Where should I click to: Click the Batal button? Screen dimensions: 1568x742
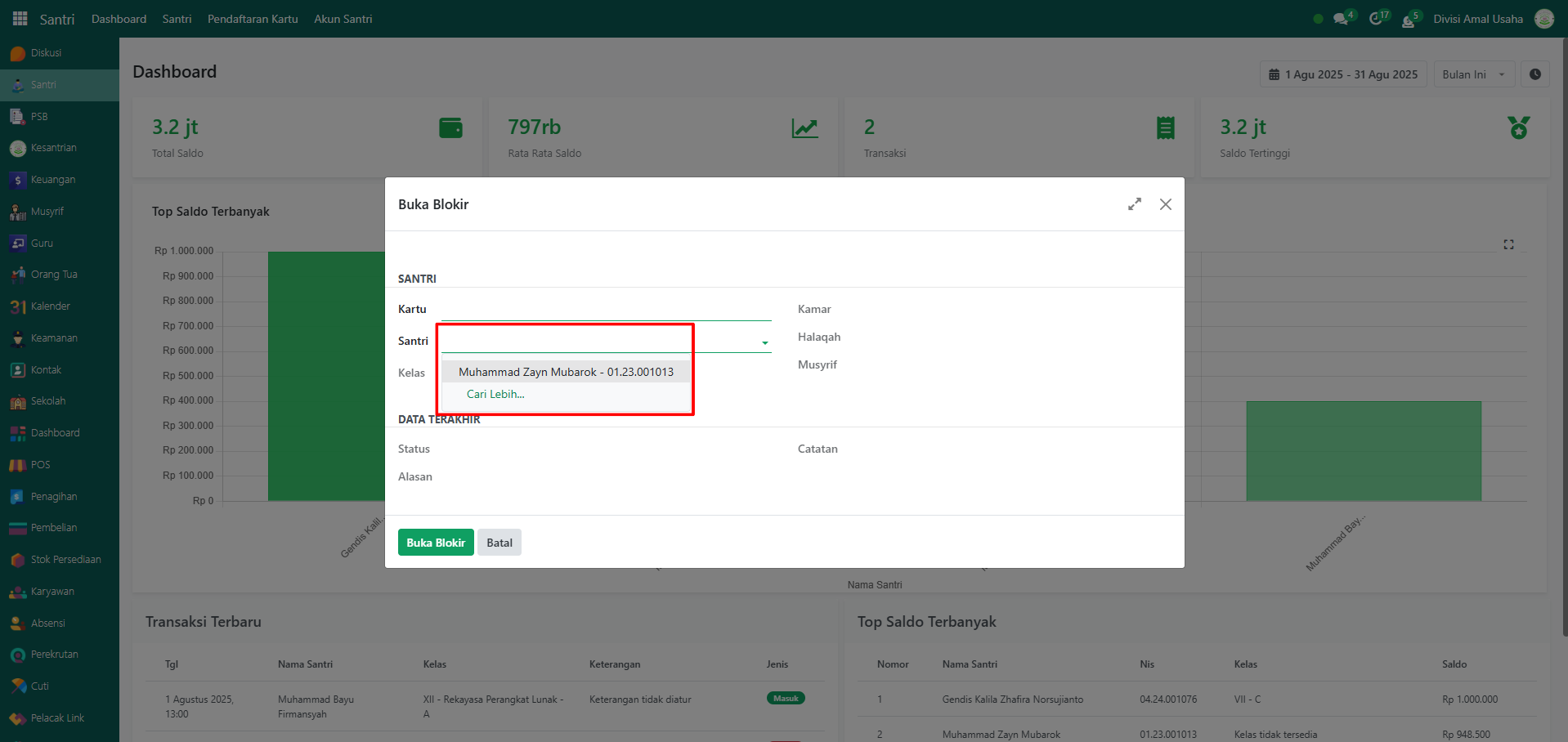[499, 543]
